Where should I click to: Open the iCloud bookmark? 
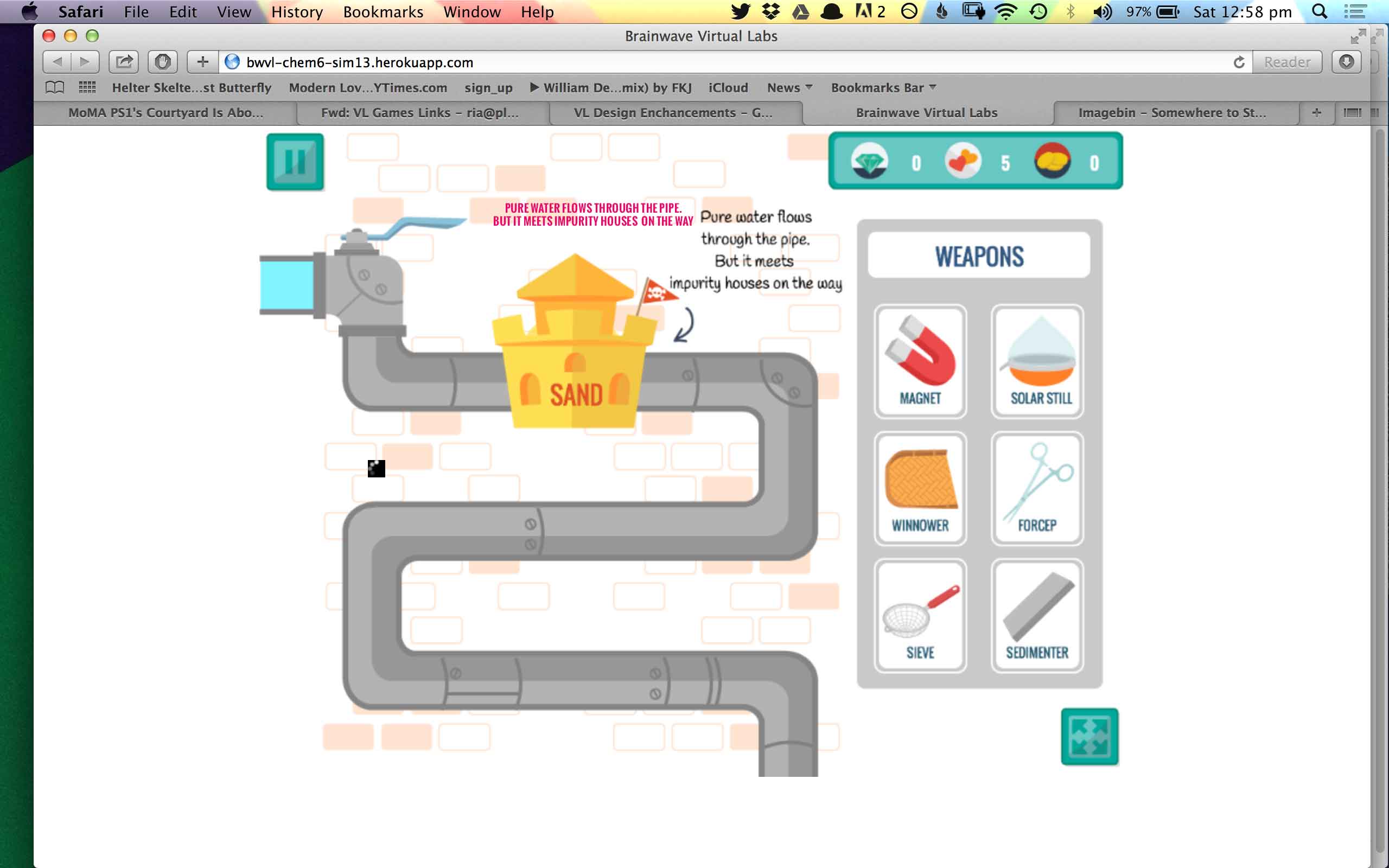pyautogui.click(x=728, y=88)
